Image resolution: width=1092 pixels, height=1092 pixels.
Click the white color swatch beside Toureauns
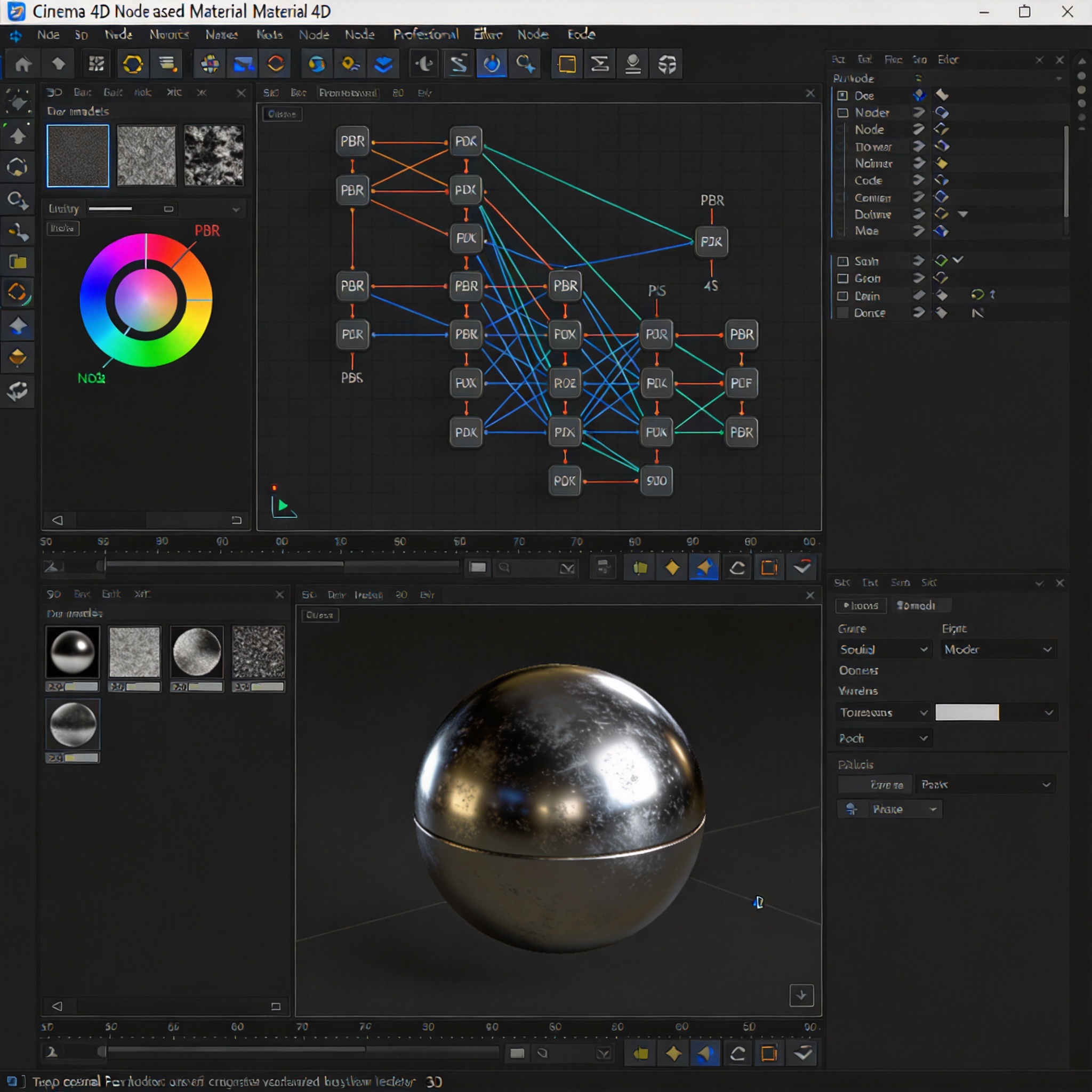coord(967,712)
